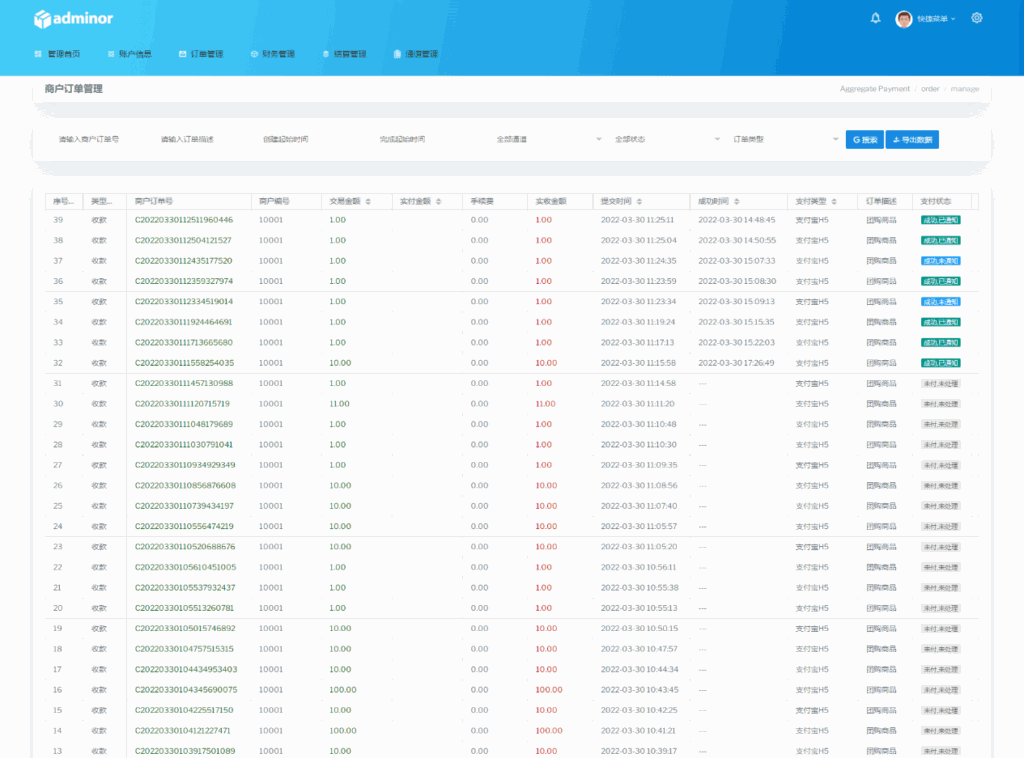Click the order link C2022033011251960446

[x=184, y=219]
